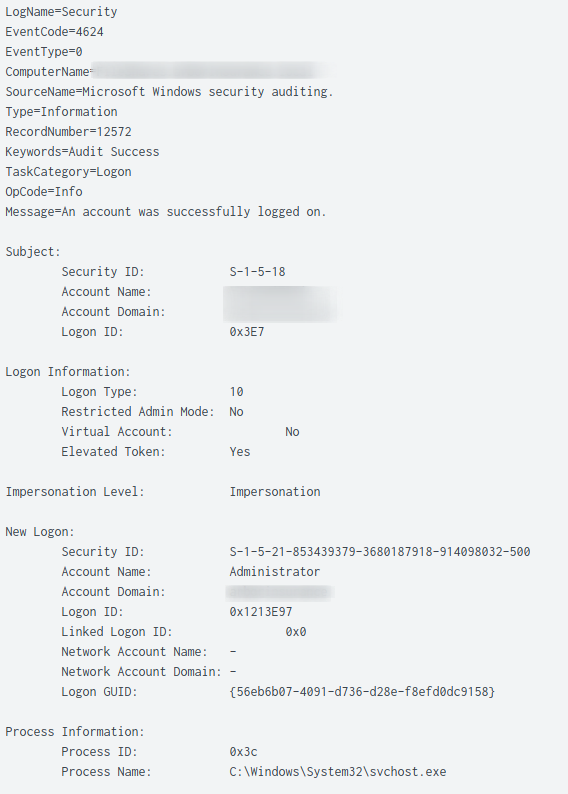Click the Subject Security ID S-1-5-18
This screenshot has width=568, height=794.
pos(257,272)
